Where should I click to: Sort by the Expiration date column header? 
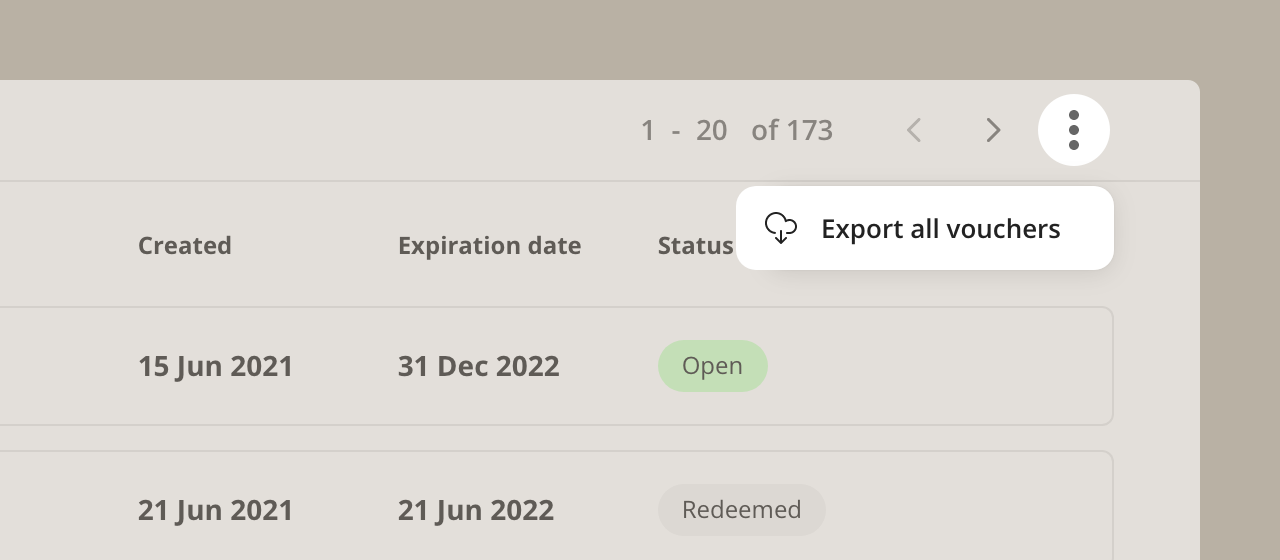point(490,245)
